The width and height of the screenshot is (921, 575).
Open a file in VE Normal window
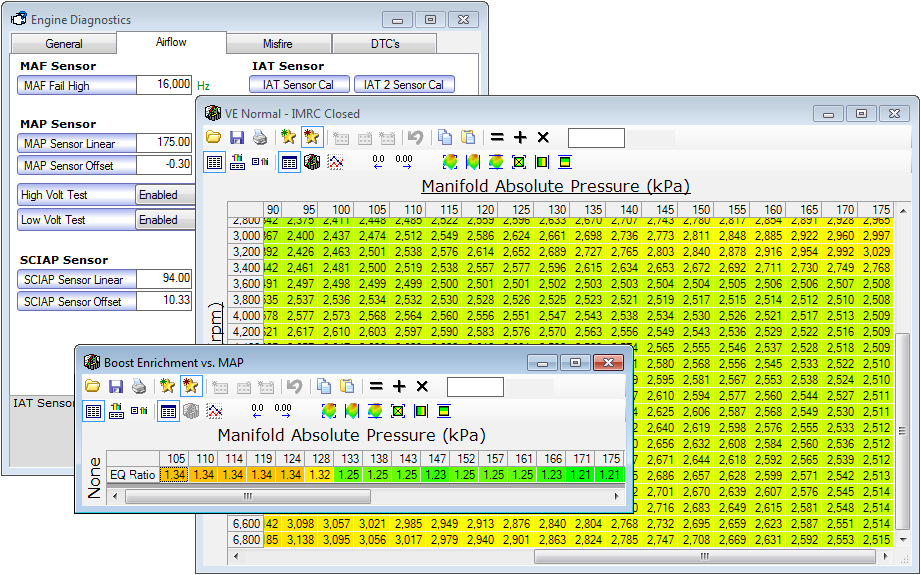[x=213, y=137]
